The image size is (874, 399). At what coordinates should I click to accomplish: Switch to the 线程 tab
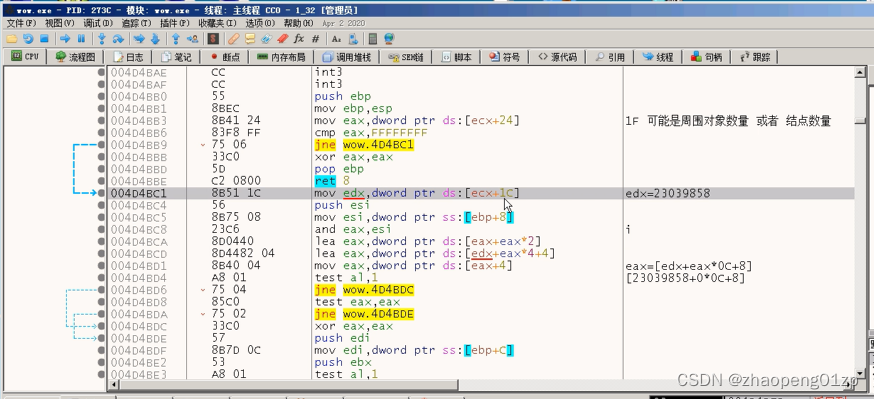(x=658, y=57)
